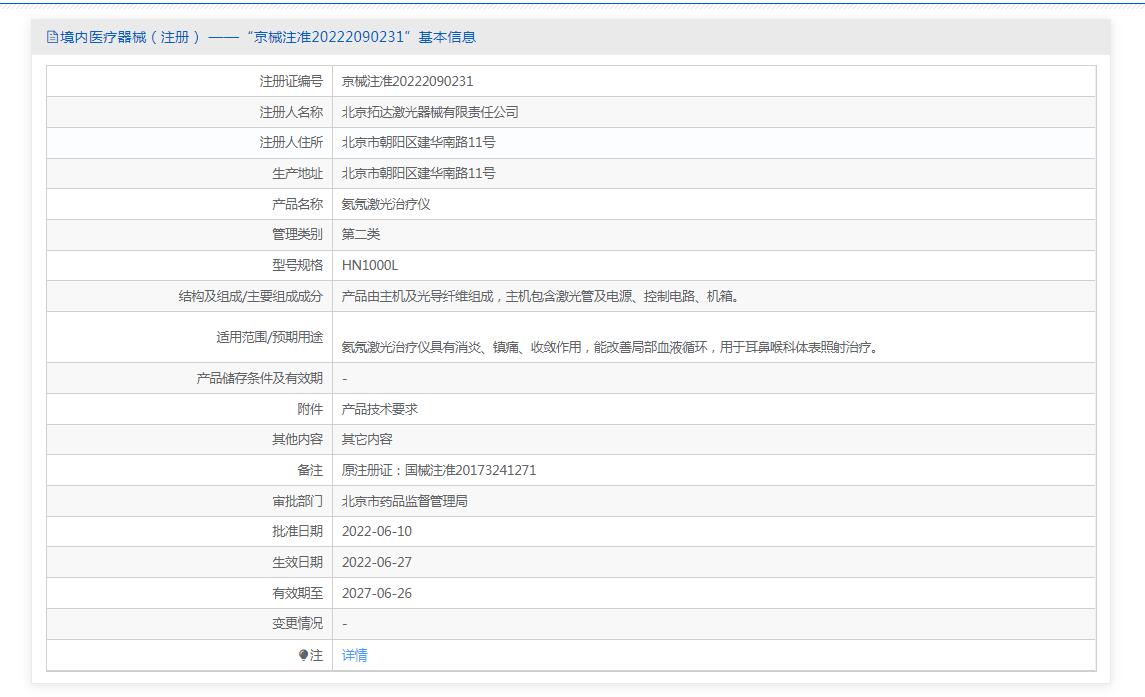Viewport: 1145px width, 697px height.
Task: Select product name 氦氖激光治疗仪
Action: (386, 204)
